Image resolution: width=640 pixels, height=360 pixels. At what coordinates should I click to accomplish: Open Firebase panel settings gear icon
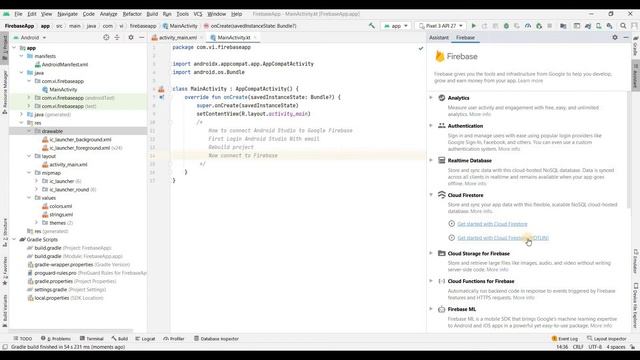[x=615, y=37]
